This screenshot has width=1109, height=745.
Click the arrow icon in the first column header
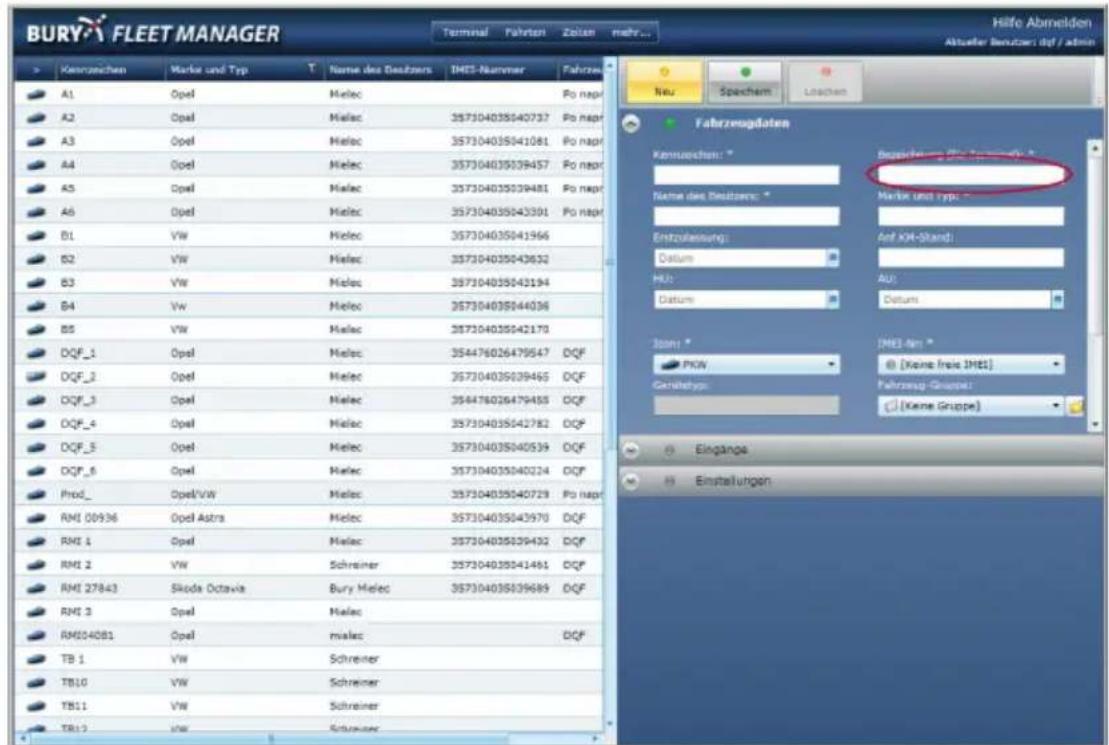[x=37, y=70]
